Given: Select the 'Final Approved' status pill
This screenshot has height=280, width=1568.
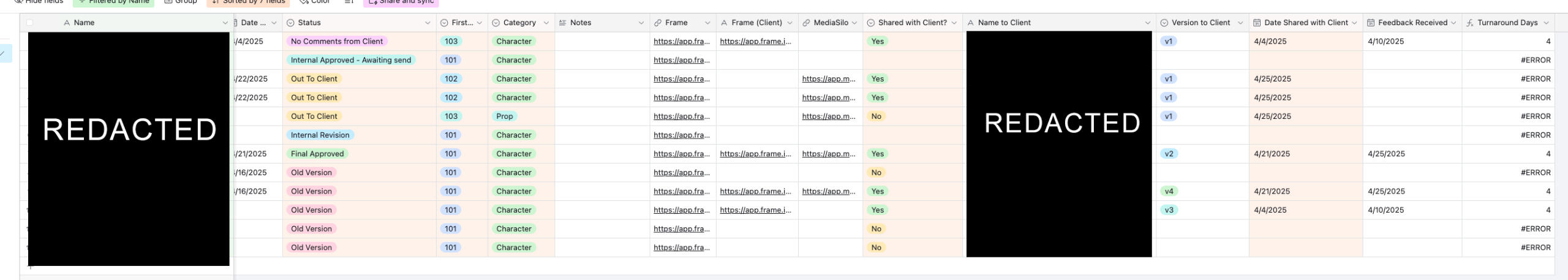Looking at the screenshot, I should [x=317, y=154].
